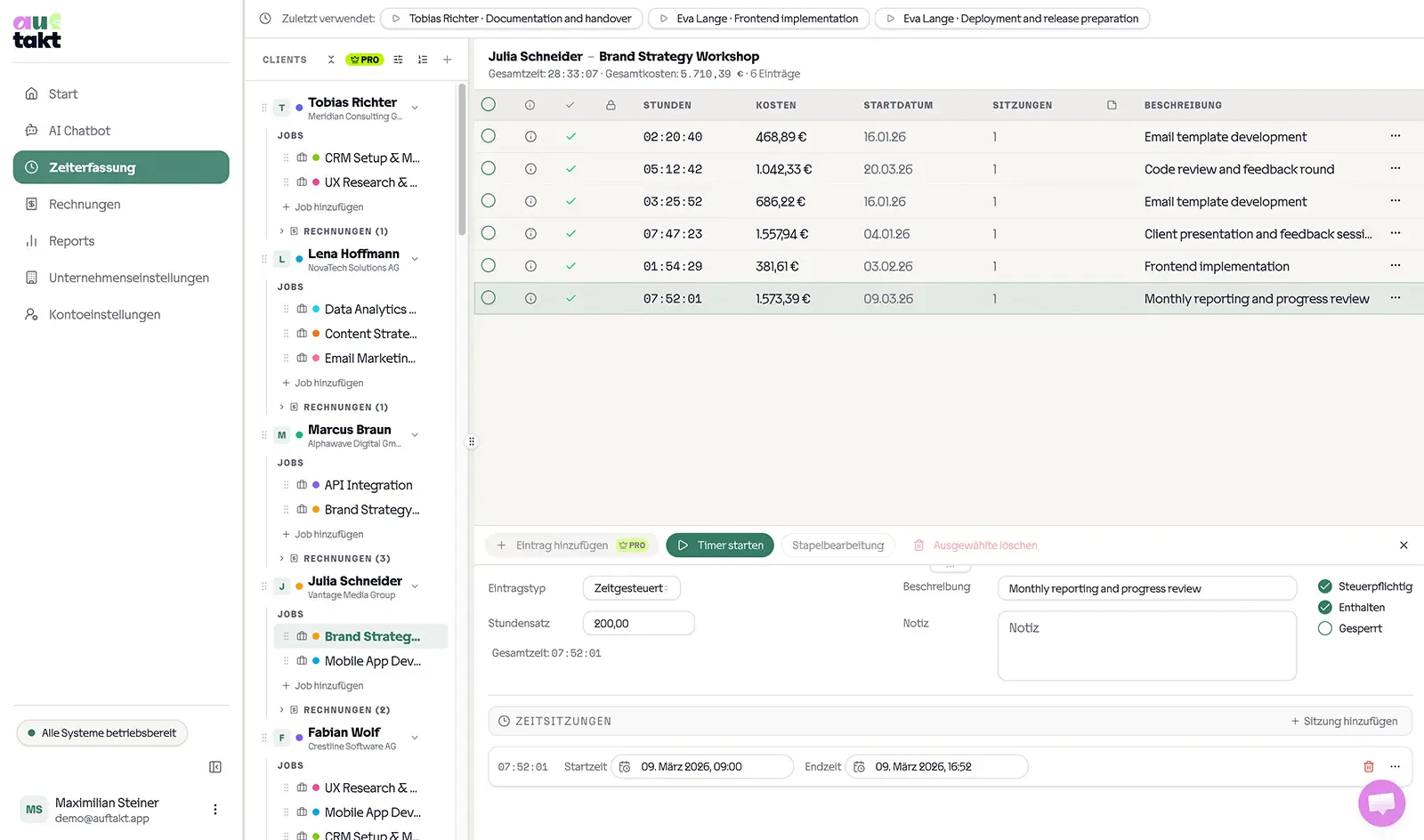Edit the Stundensatz value of 200,00
Image resolution: width=1424 pixels, height=840 pixels.
click(x=638, y=623)
